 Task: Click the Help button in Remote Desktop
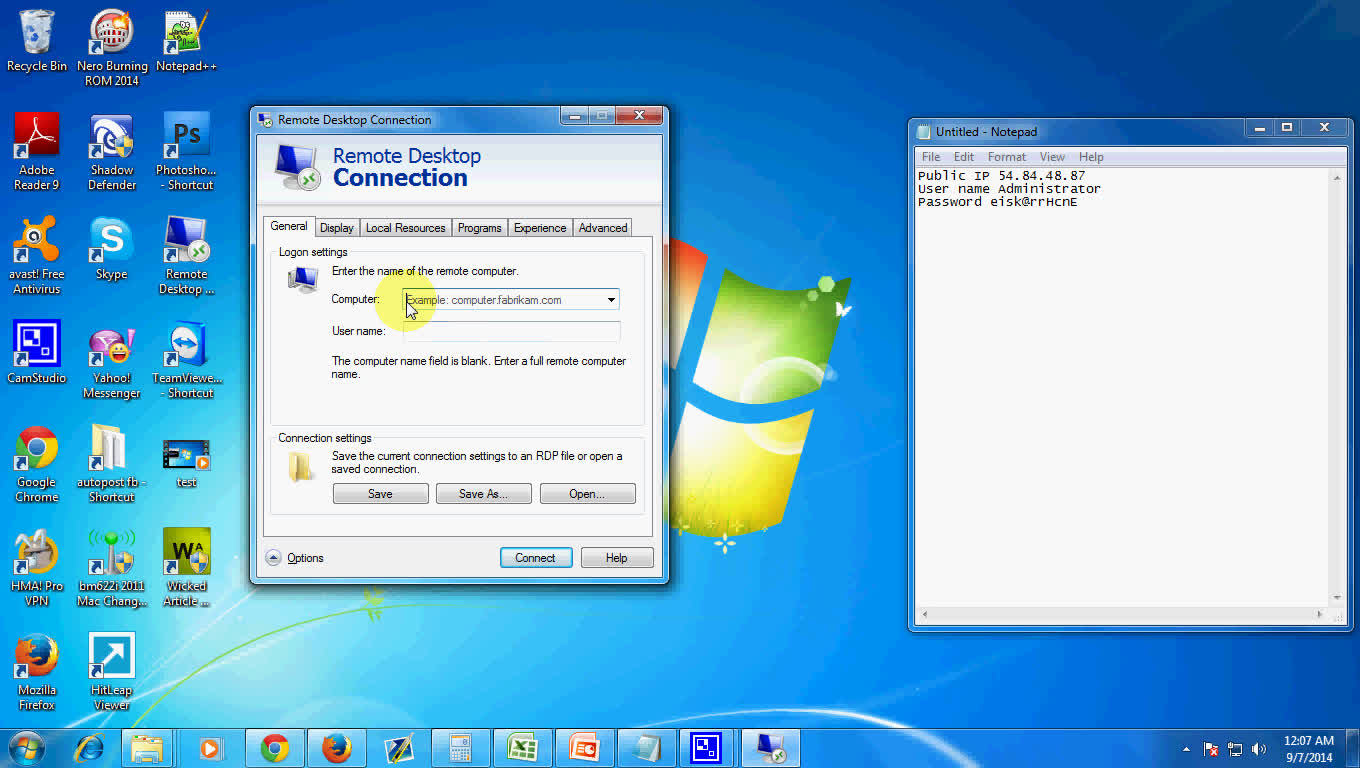617,558
